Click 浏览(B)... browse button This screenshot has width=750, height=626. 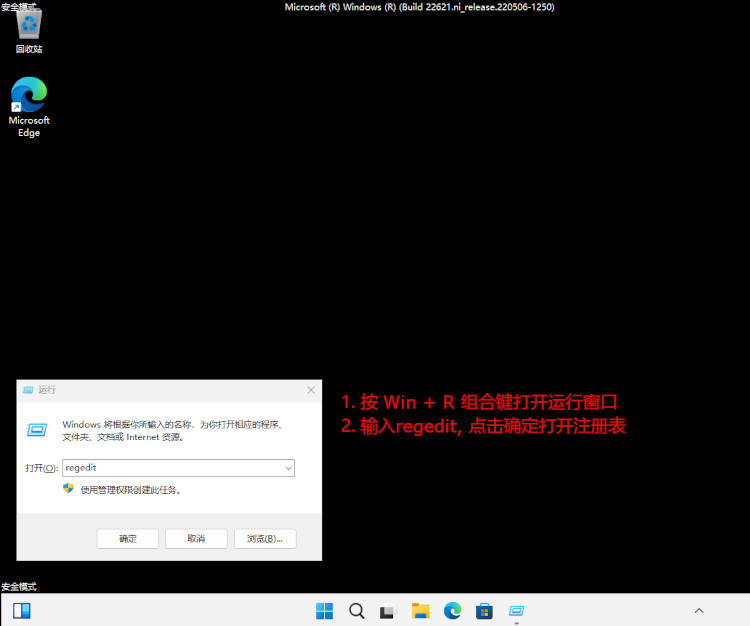[x=265, y=538]
